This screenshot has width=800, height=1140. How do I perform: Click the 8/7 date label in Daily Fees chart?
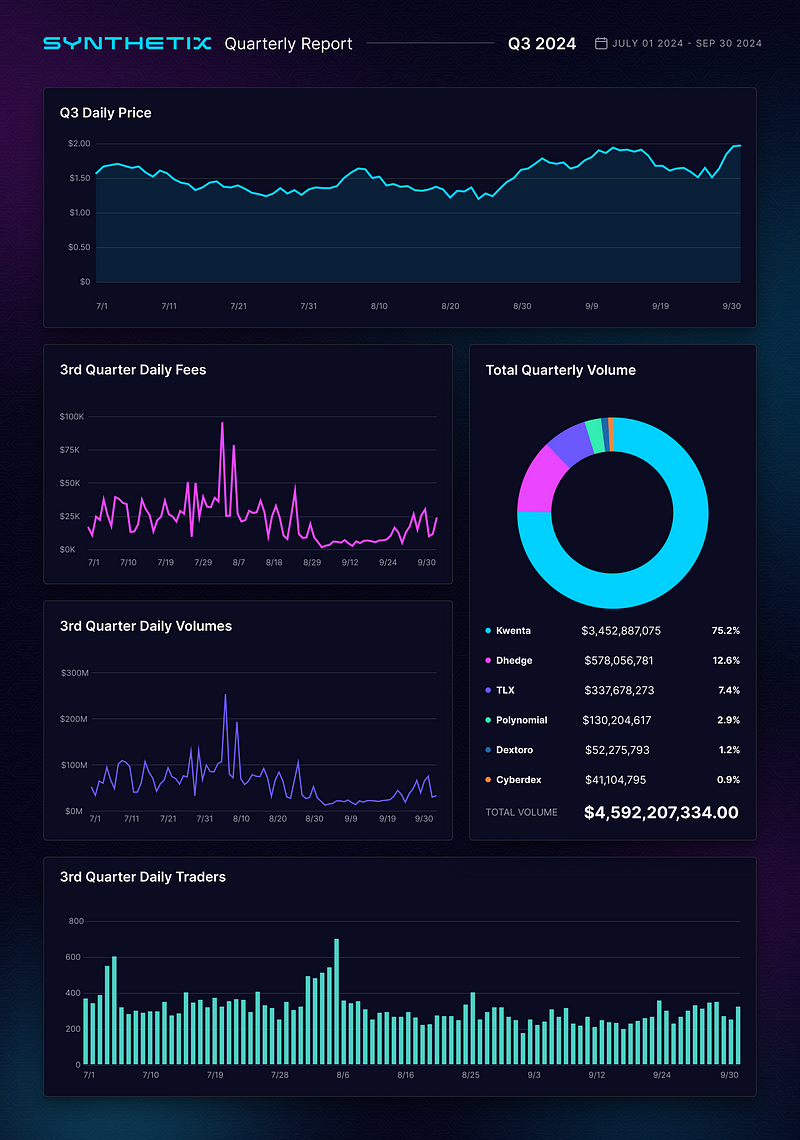tap(239, 563)
